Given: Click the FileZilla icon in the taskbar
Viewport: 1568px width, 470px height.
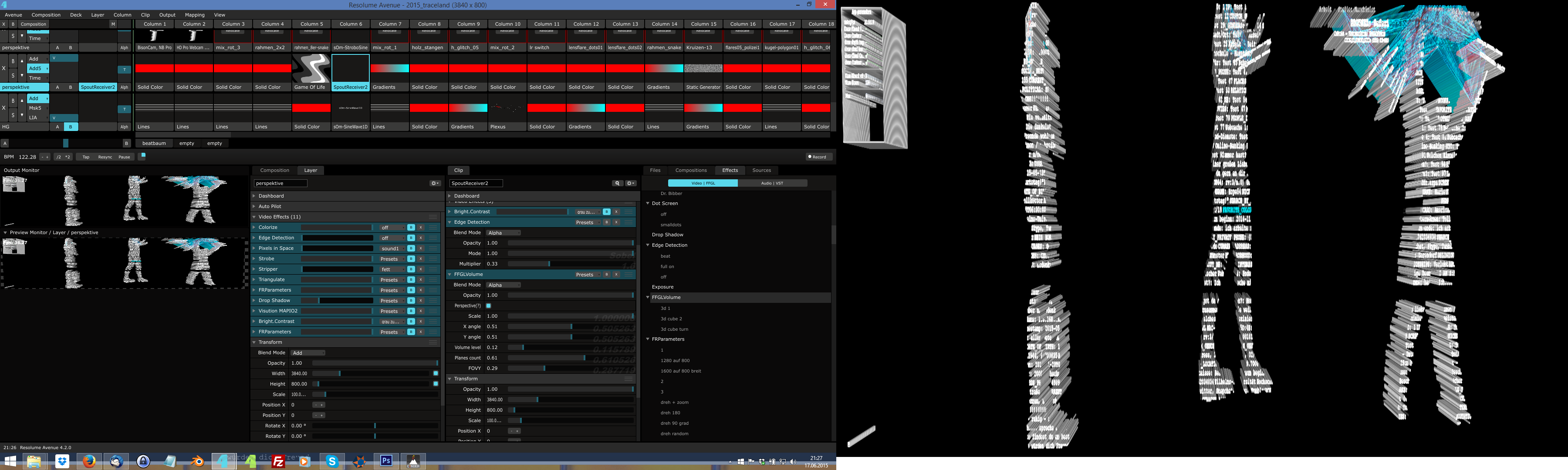Looking at the screenshot, I should click(x=278, y=461).
